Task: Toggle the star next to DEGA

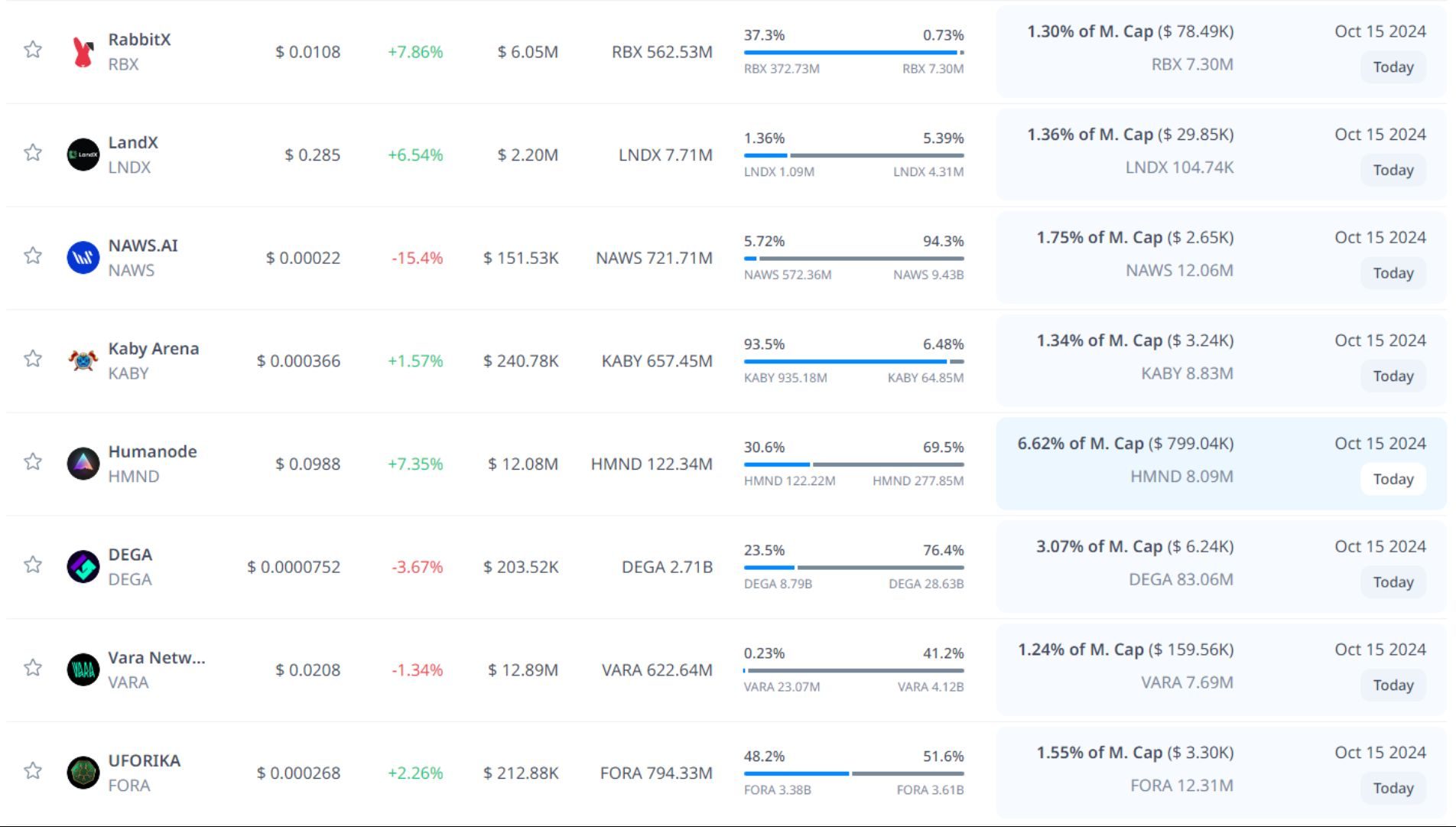Action: tap(33, 565)
